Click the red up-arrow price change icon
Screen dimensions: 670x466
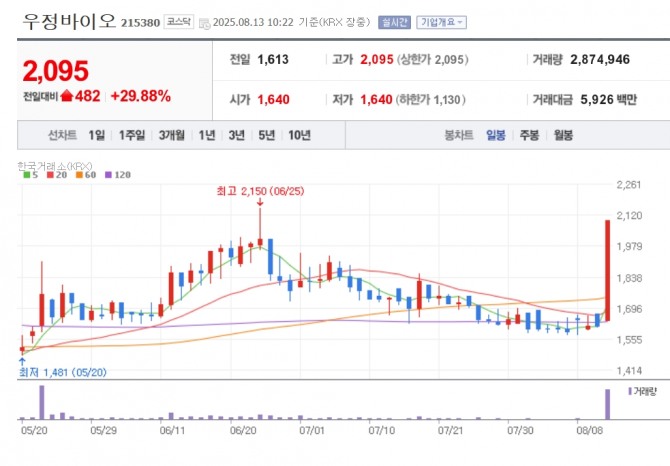tap(67, 97)
